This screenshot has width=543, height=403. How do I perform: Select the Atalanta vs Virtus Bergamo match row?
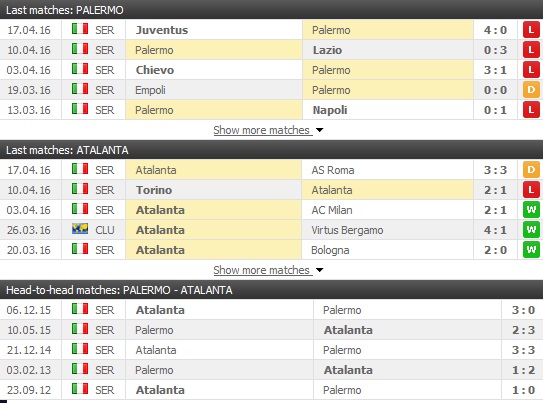(x=272, y=230)
